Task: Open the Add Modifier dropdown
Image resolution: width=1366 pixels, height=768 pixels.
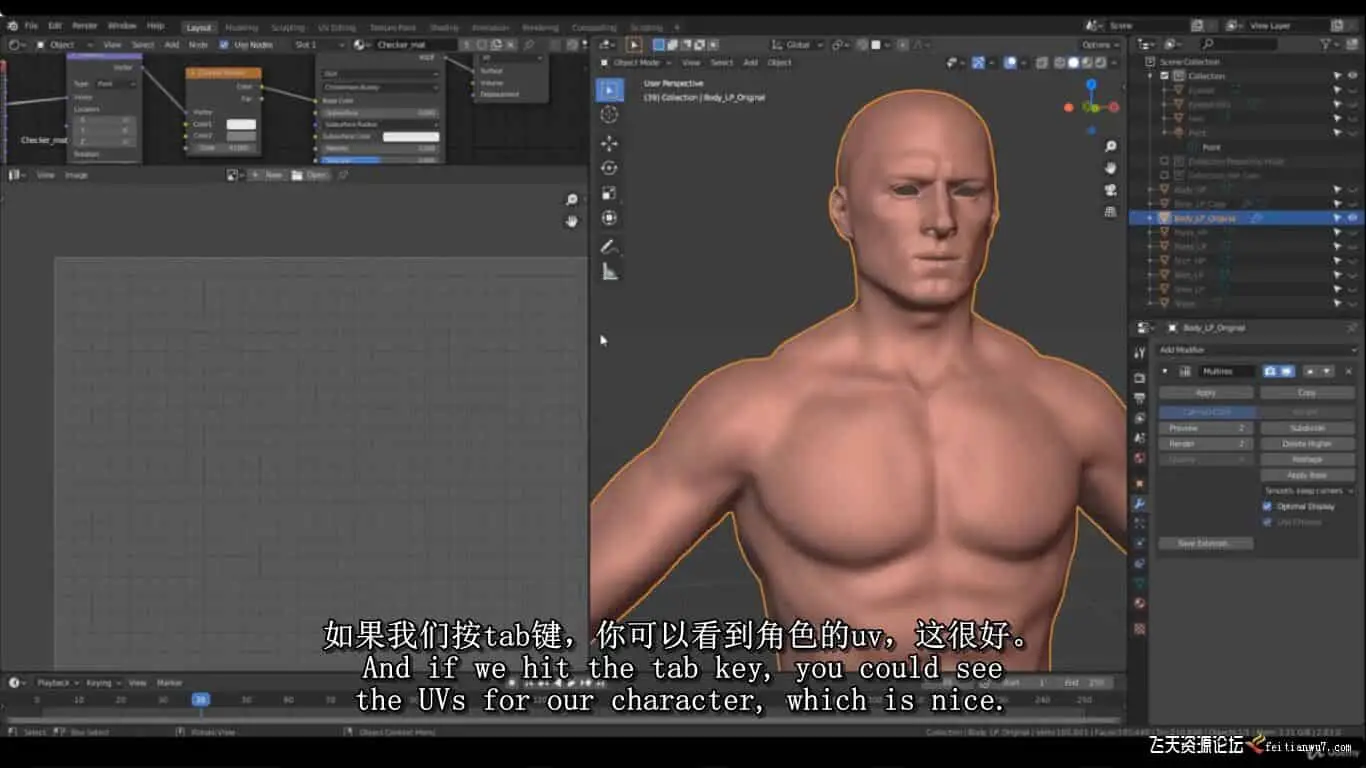Action: (x=1257, y=350)
